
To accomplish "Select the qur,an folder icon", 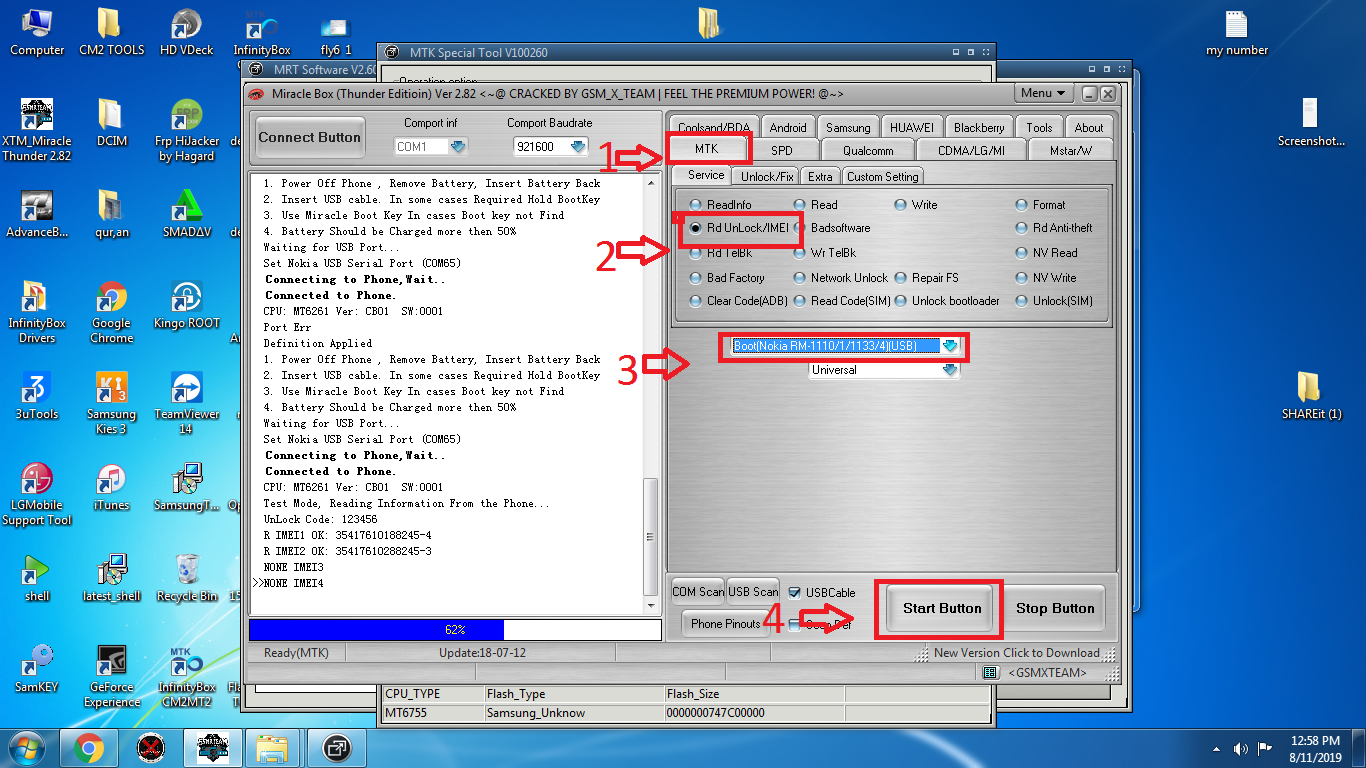I will [x=111, y=215].
